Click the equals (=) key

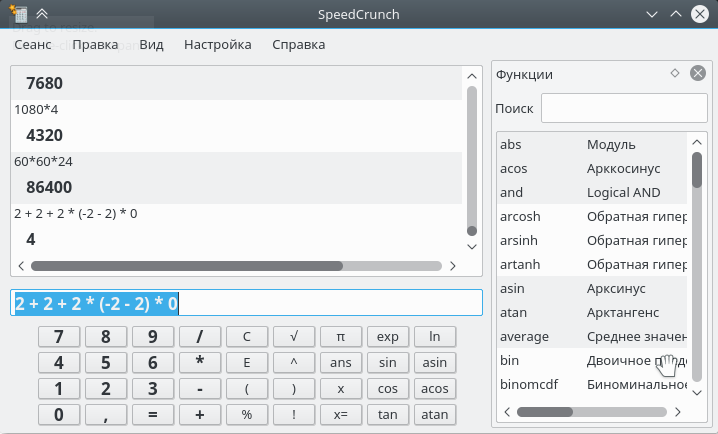point(153,415)
